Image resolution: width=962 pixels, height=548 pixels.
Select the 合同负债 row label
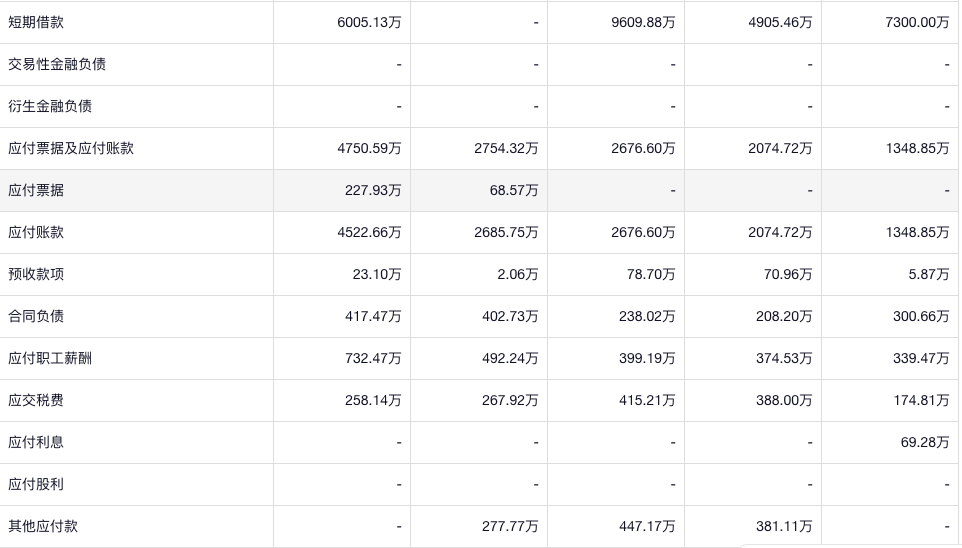click(x=36, y=316)
